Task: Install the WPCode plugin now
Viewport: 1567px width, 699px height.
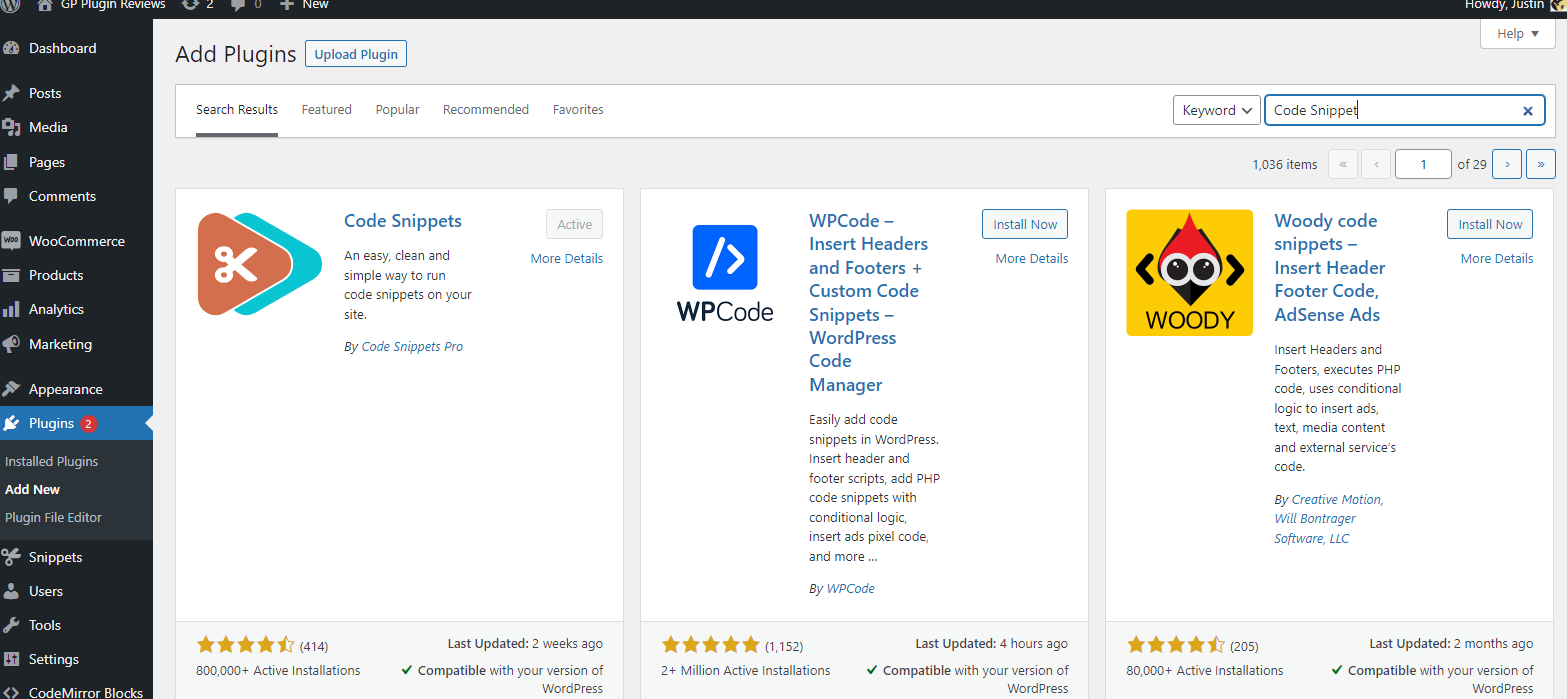Action: click(x=1025, y=224)
